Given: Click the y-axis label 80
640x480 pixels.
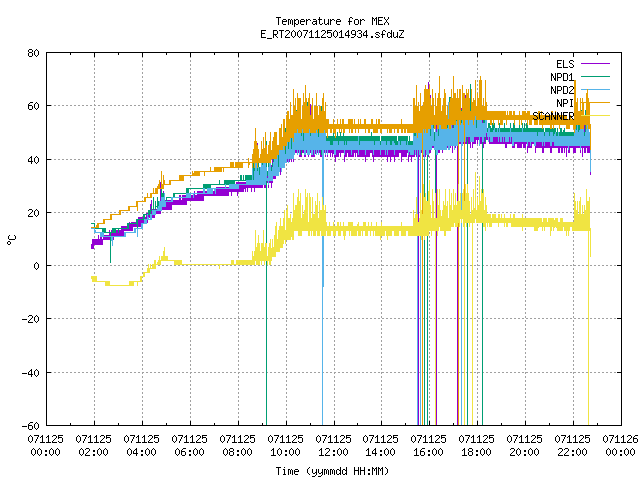Looking at the screenshot, I should (33, 53).
